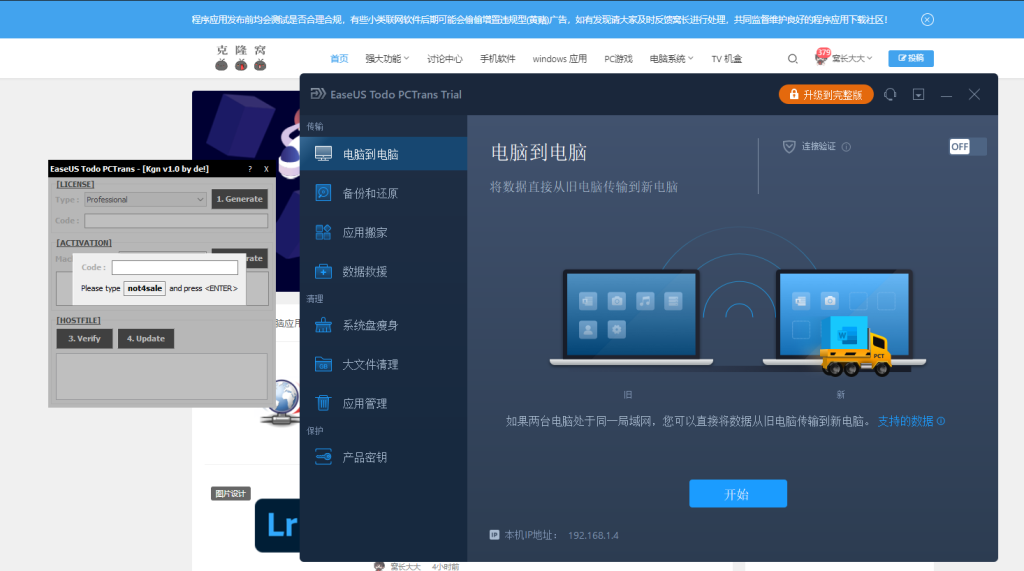
Task: Click the LICENSE Code field in keygen
Action: 176,221
